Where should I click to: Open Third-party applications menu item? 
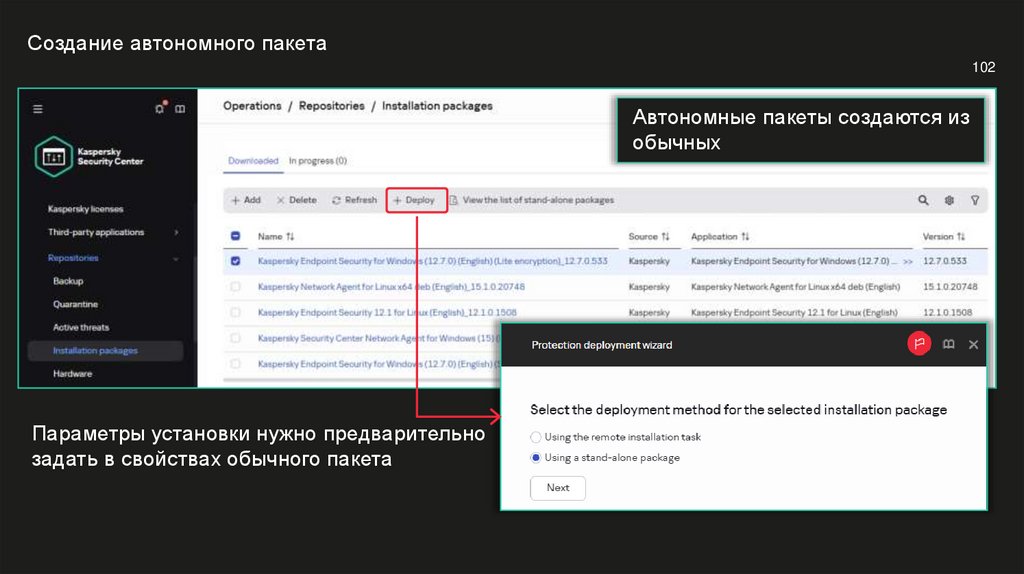(96, 232)
